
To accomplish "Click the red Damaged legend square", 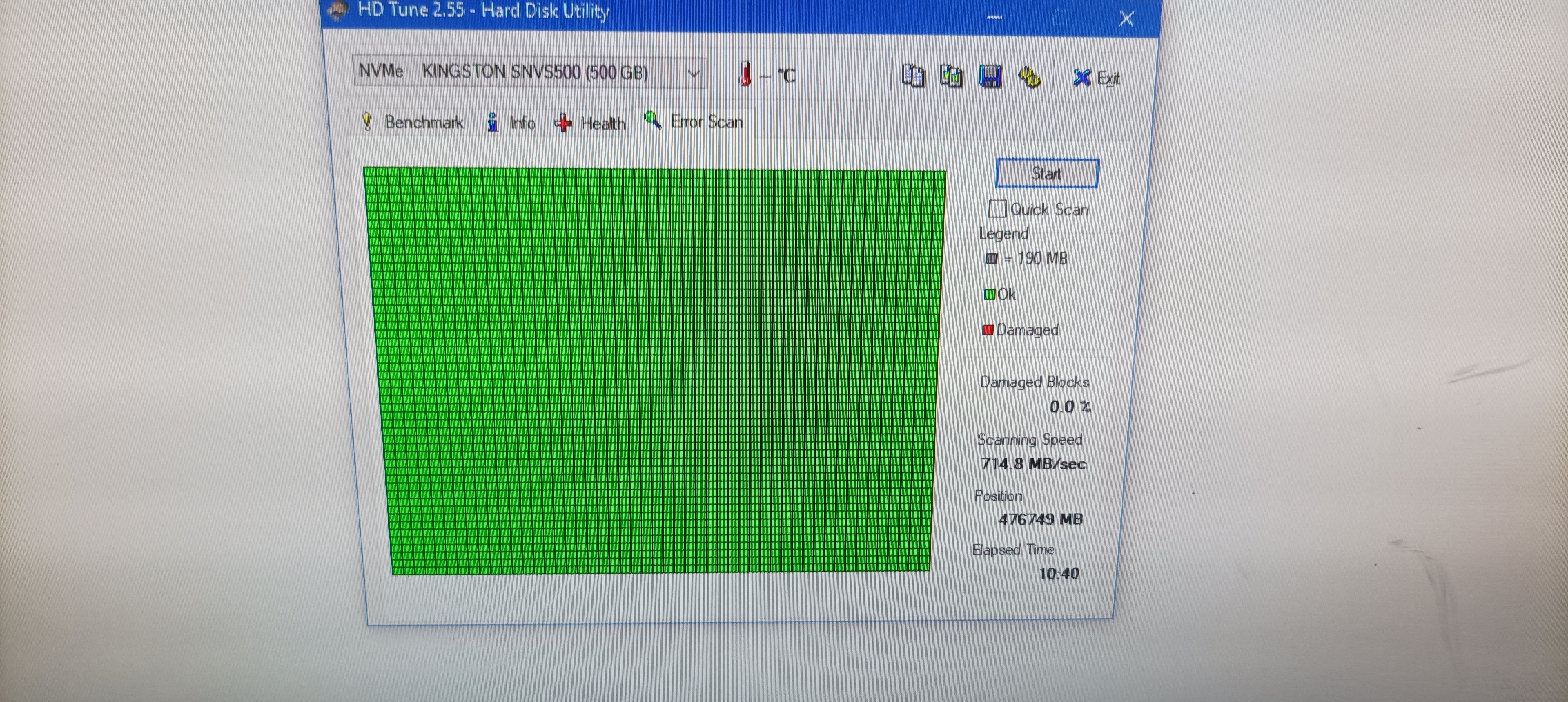I will pyautogui.click(x=988, y=330).
